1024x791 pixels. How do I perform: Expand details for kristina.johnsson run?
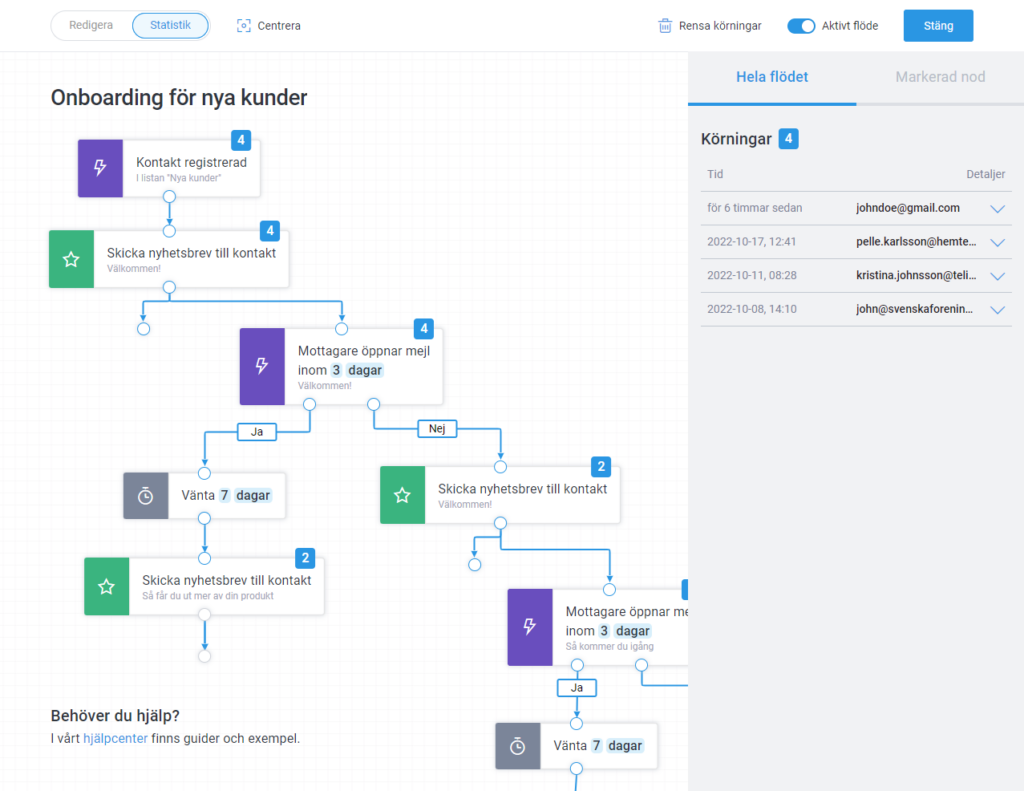pos(996,276)
